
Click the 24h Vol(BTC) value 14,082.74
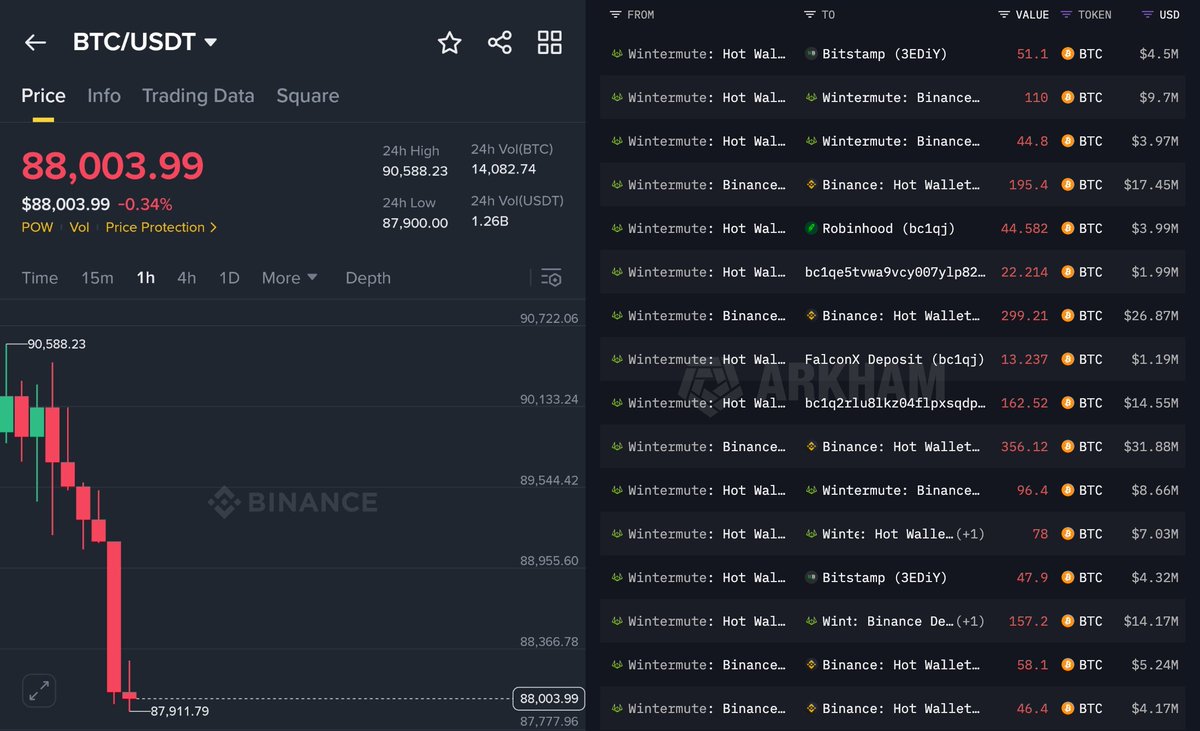point(503,169)
